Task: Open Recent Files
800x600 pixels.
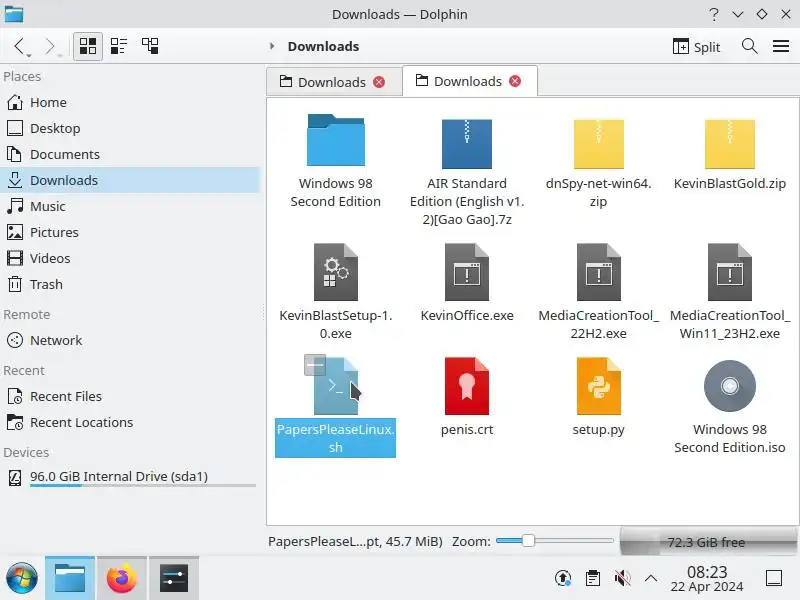Action: click(x=130, y=396)
